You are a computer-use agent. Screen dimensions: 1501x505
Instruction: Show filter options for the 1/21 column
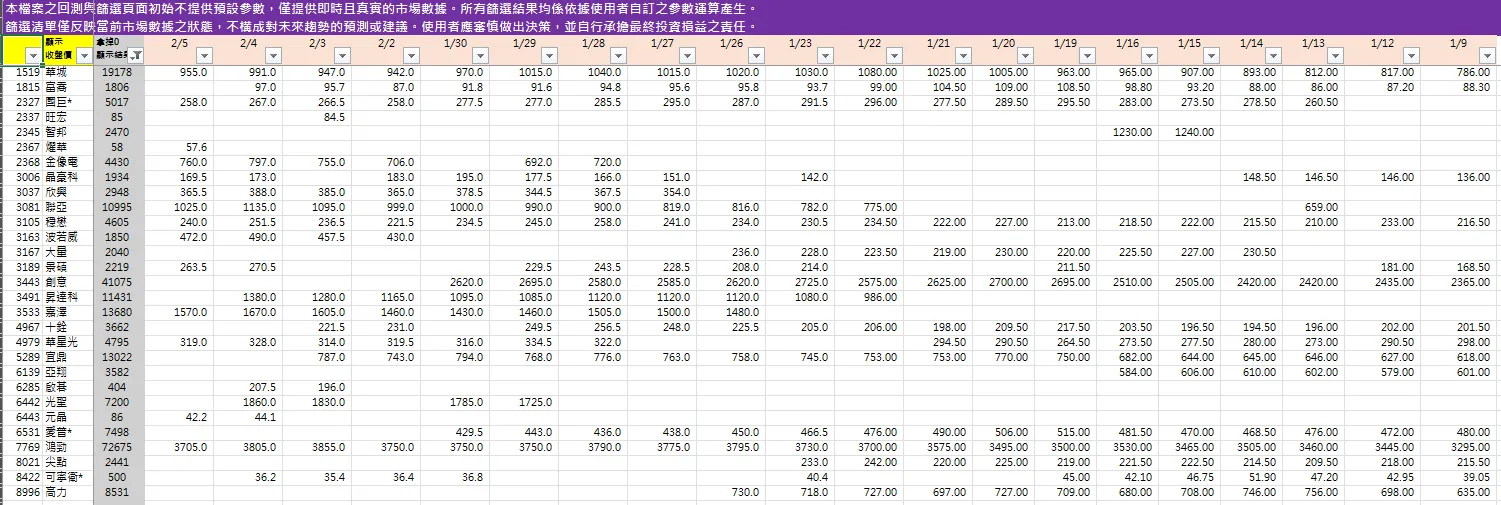coord(962,57)
